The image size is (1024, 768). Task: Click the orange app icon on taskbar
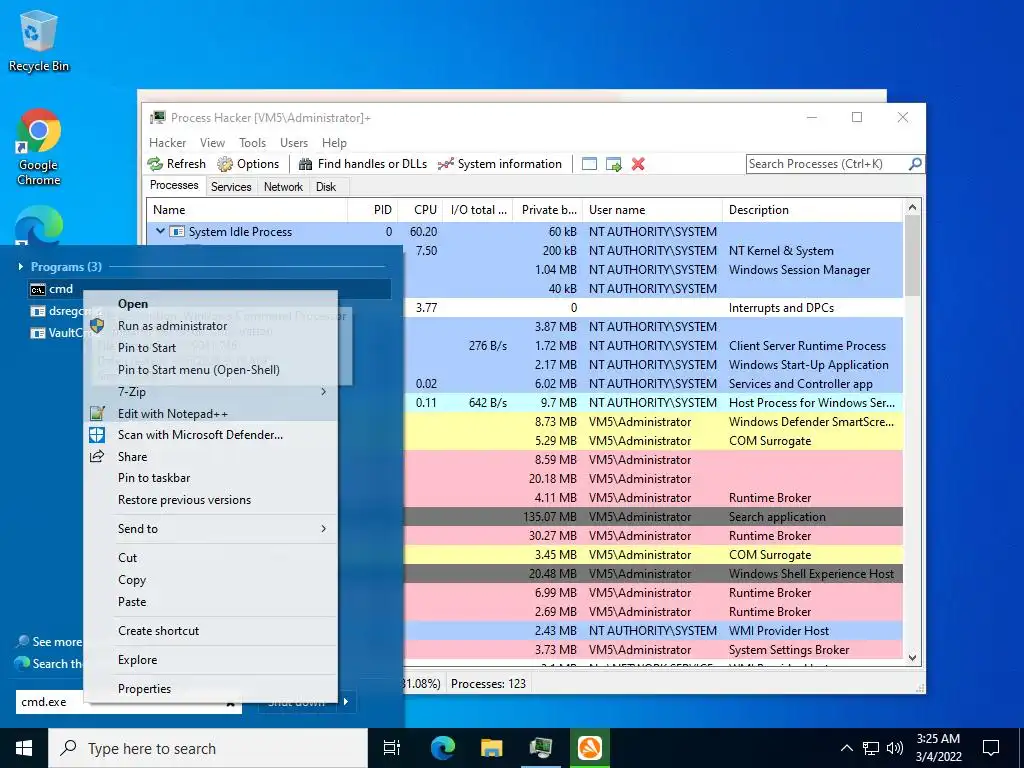[589, 748]
